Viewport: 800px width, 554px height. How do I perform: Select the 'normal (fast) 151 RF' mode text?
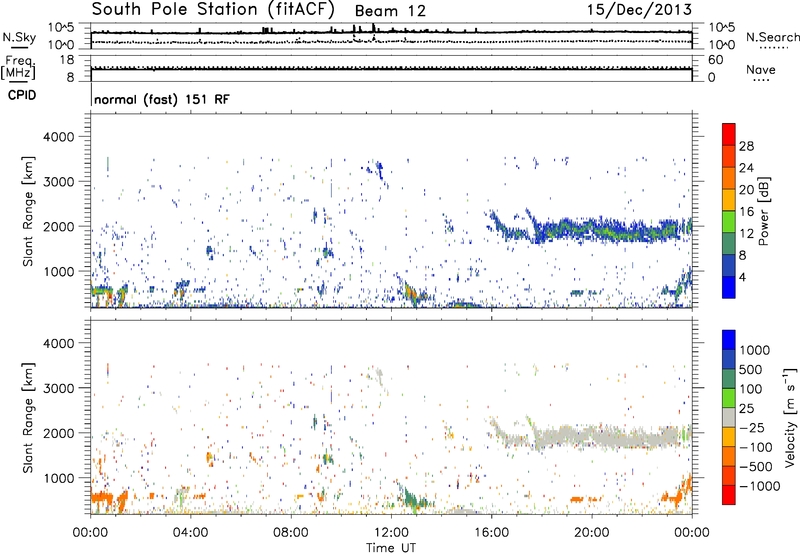pos(162,99)
